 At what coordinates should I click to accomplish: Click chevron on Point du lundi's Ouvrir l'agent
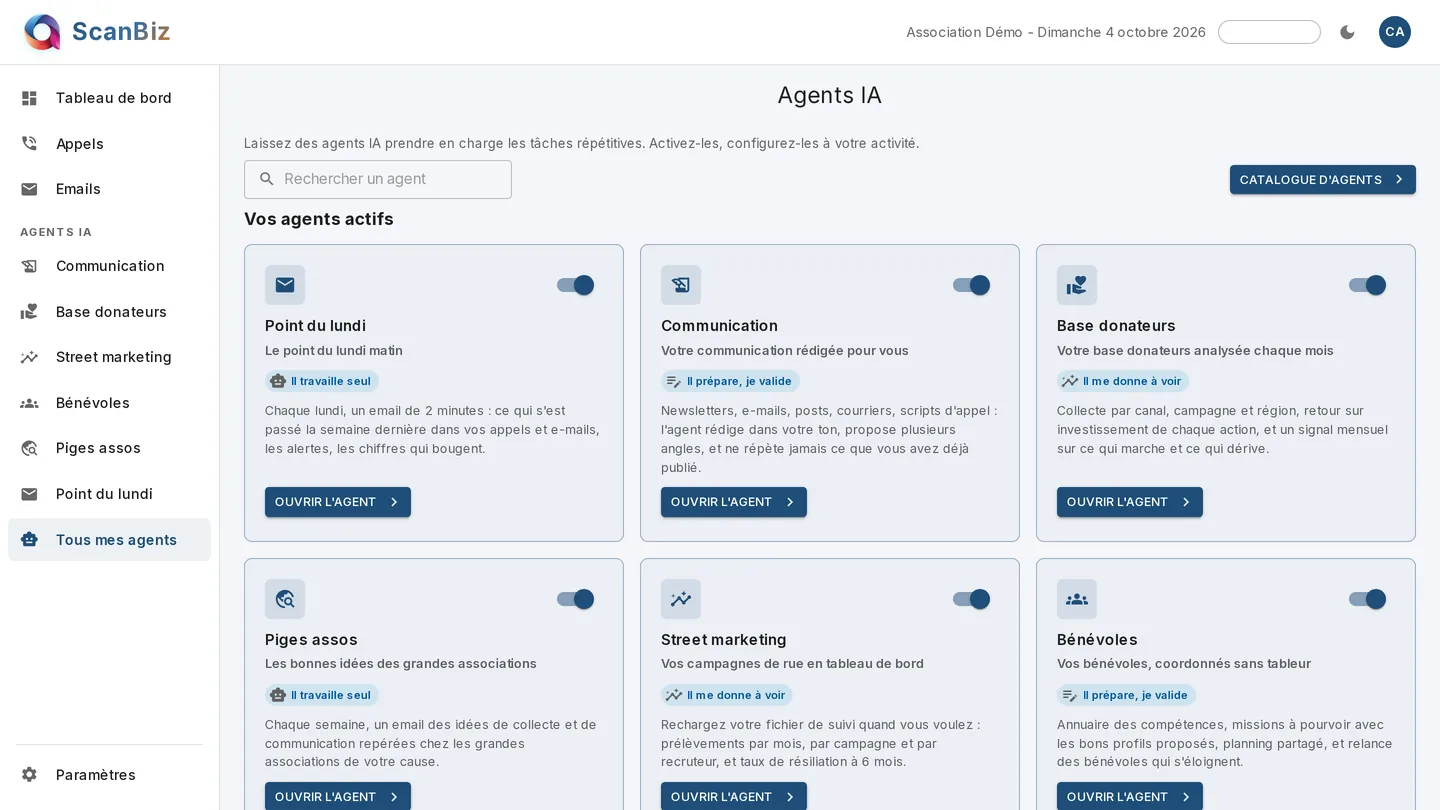click(x=394, y=502)
